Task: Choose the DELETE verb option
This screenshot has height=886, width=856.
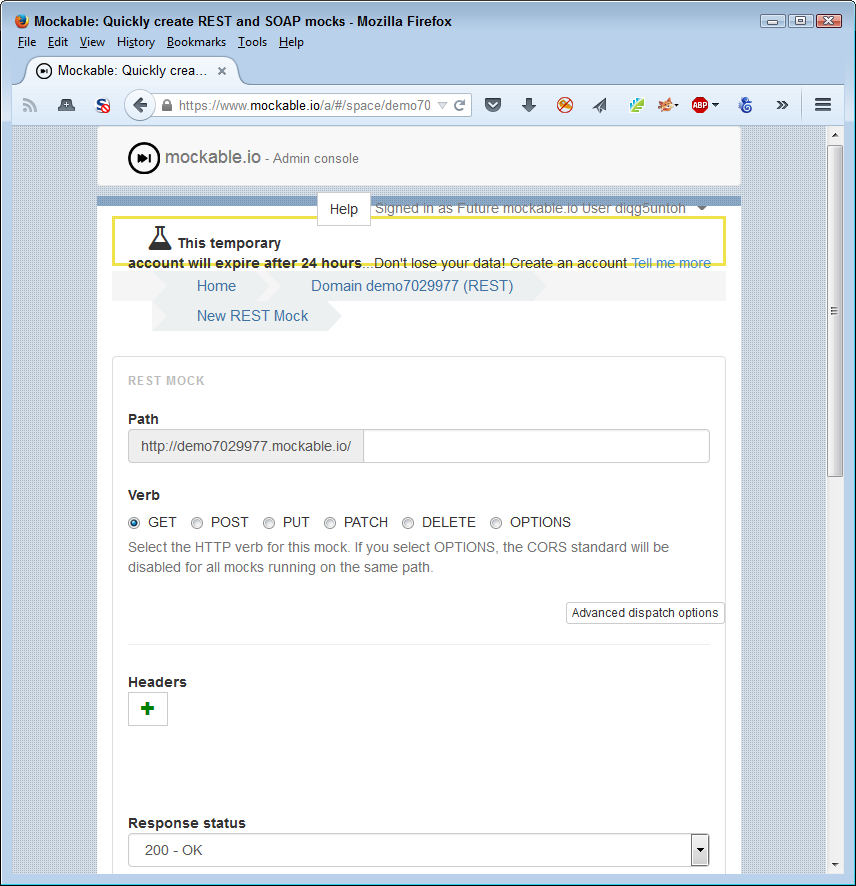Action: (x=408, y=522)
